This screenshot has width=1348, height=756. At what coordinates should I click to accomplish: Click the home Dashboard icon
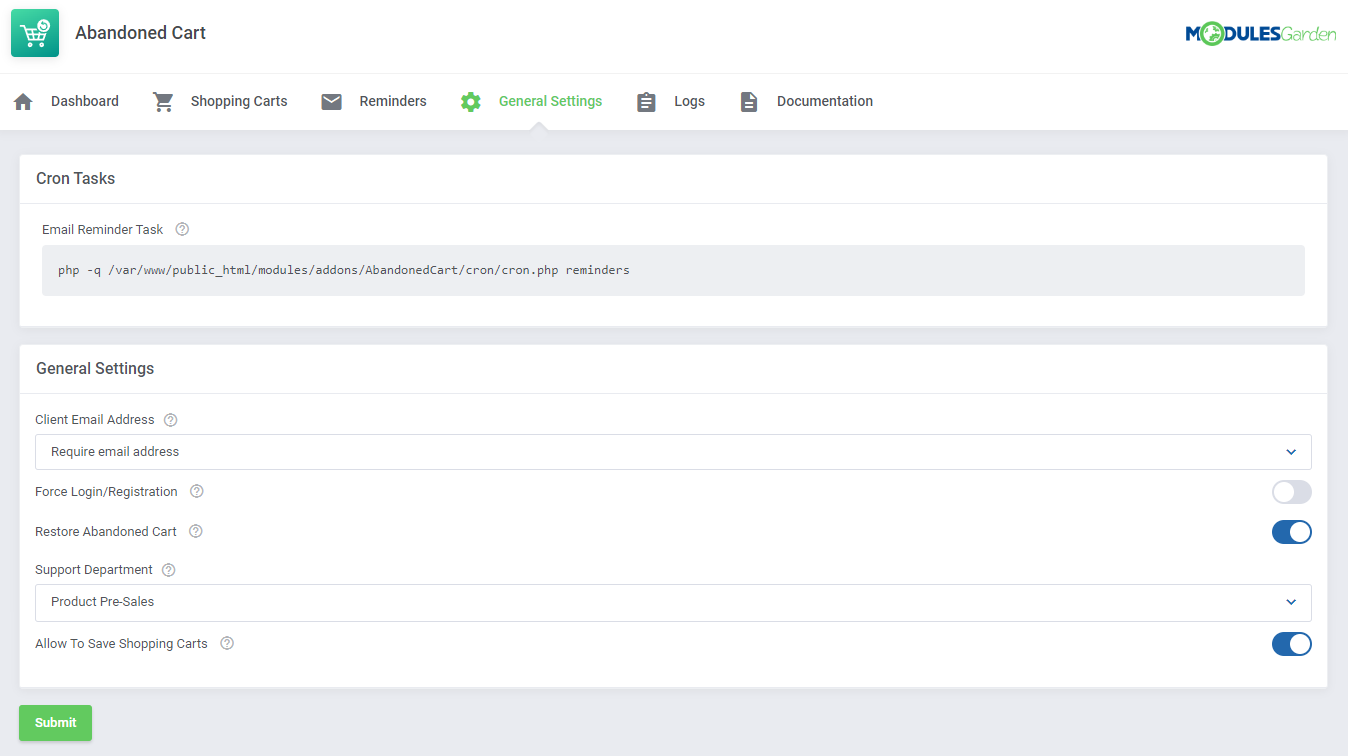[x=22, y=101]
